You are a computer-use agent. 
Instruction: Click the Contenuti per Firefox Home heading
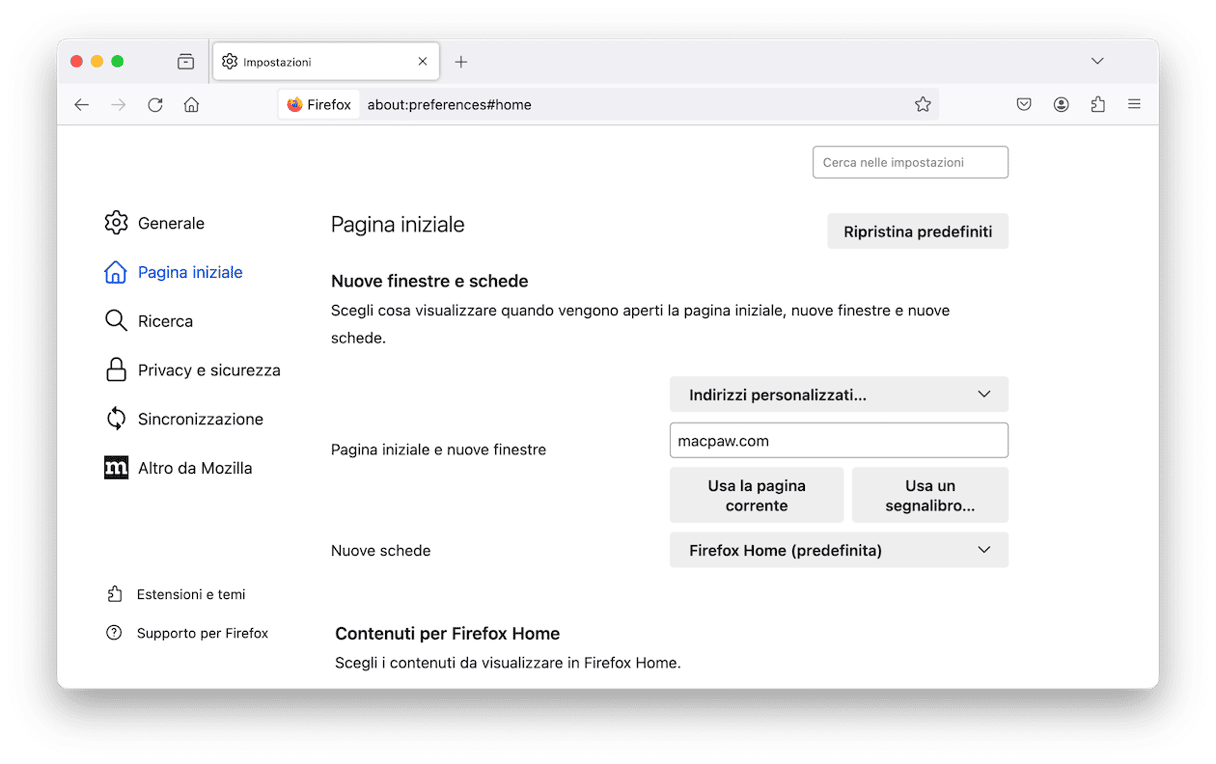(x=447, y=634)
